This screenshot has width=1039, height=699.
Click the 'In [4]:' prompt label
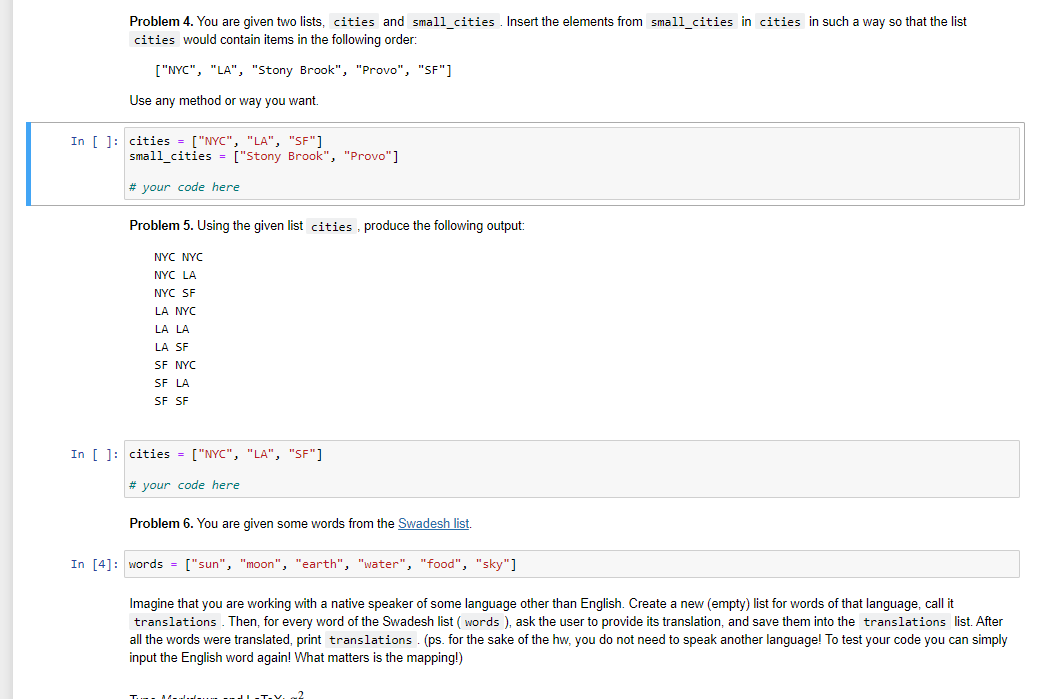point(93,563)
